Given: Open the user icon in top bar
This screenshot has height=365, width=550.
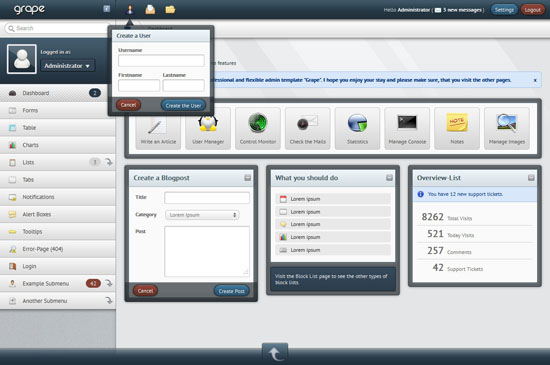Looking at the screenshot, I should tap(130, 9).
